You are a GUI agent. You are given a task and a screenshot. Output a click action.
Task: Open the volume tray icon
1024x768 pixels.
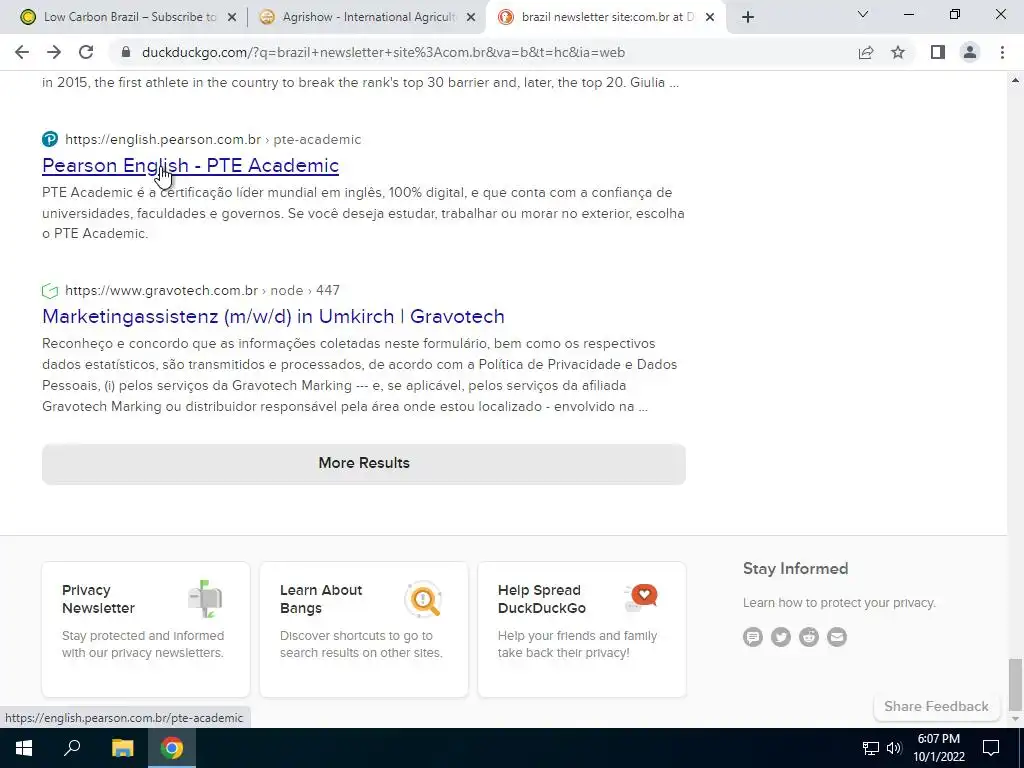894,748
